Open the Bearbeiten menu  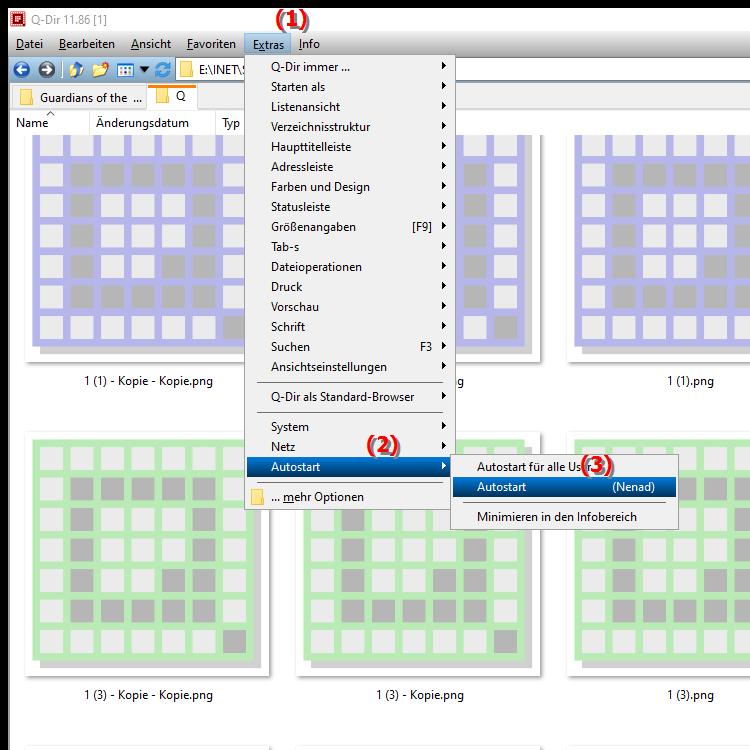click(x=87, y=44)
